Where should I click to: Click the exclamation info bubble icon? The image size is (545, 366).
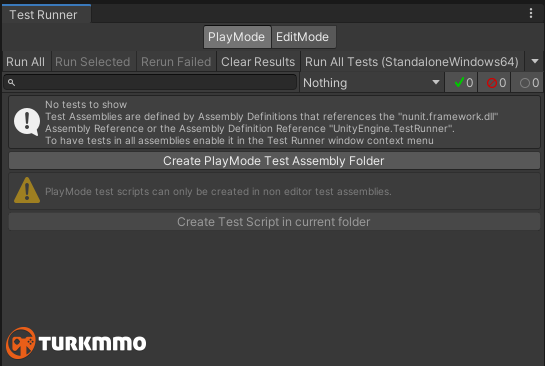pos(27,122)
